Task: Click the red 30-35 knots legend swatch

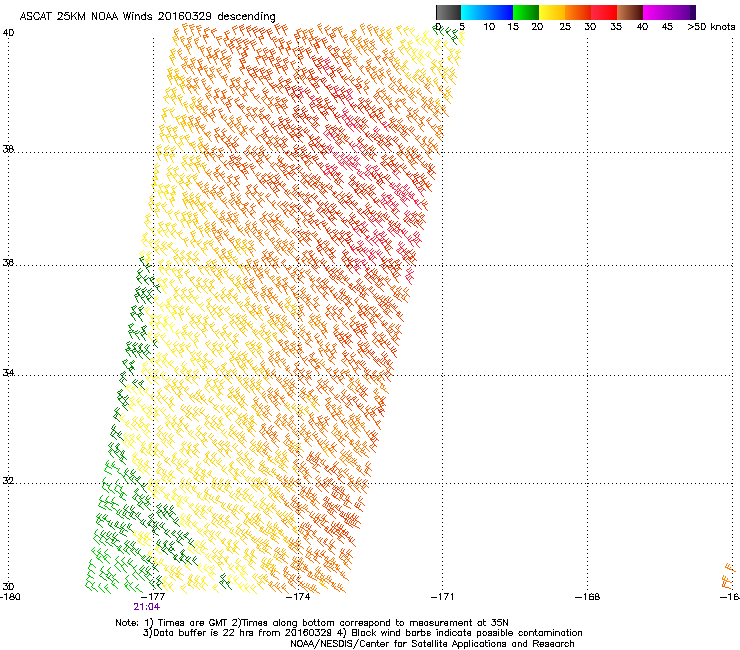Action: coord(604,12)
